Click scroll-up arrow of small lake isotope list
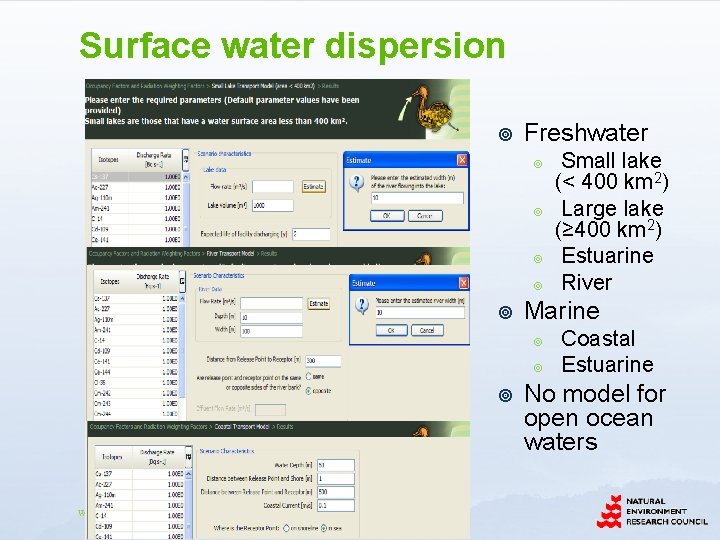 [x=186, y=177]
